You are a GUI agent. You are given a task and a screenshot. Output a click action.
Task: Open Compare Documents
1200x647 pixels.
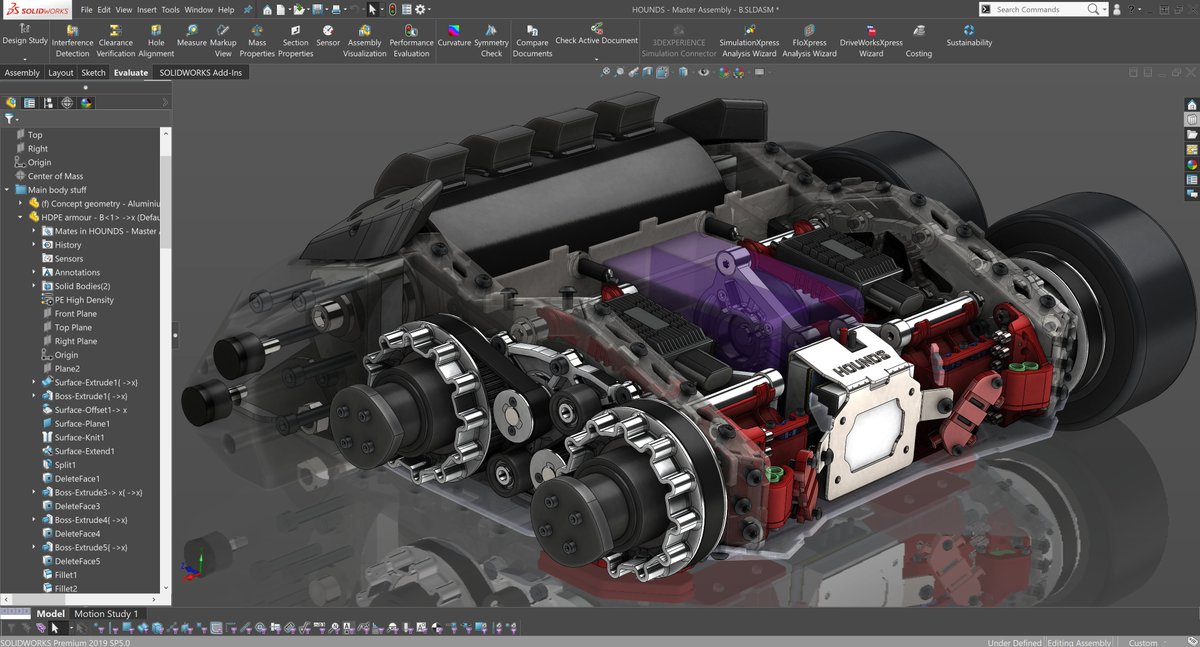pos(532,41)
